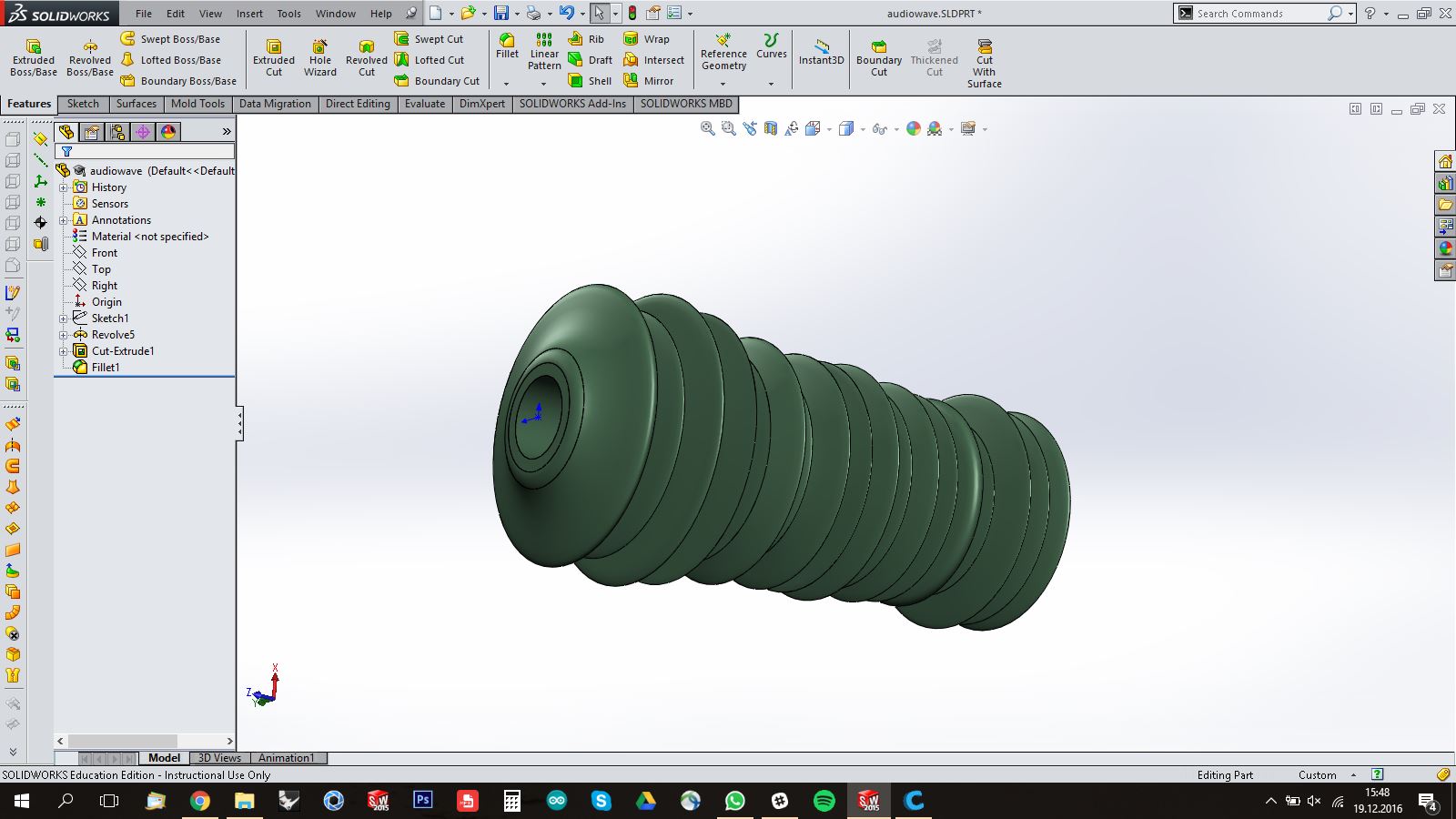Select the Wrap tool
Image resolution: width=1456 pixels, height=819 pixels.
pos(646,39)
